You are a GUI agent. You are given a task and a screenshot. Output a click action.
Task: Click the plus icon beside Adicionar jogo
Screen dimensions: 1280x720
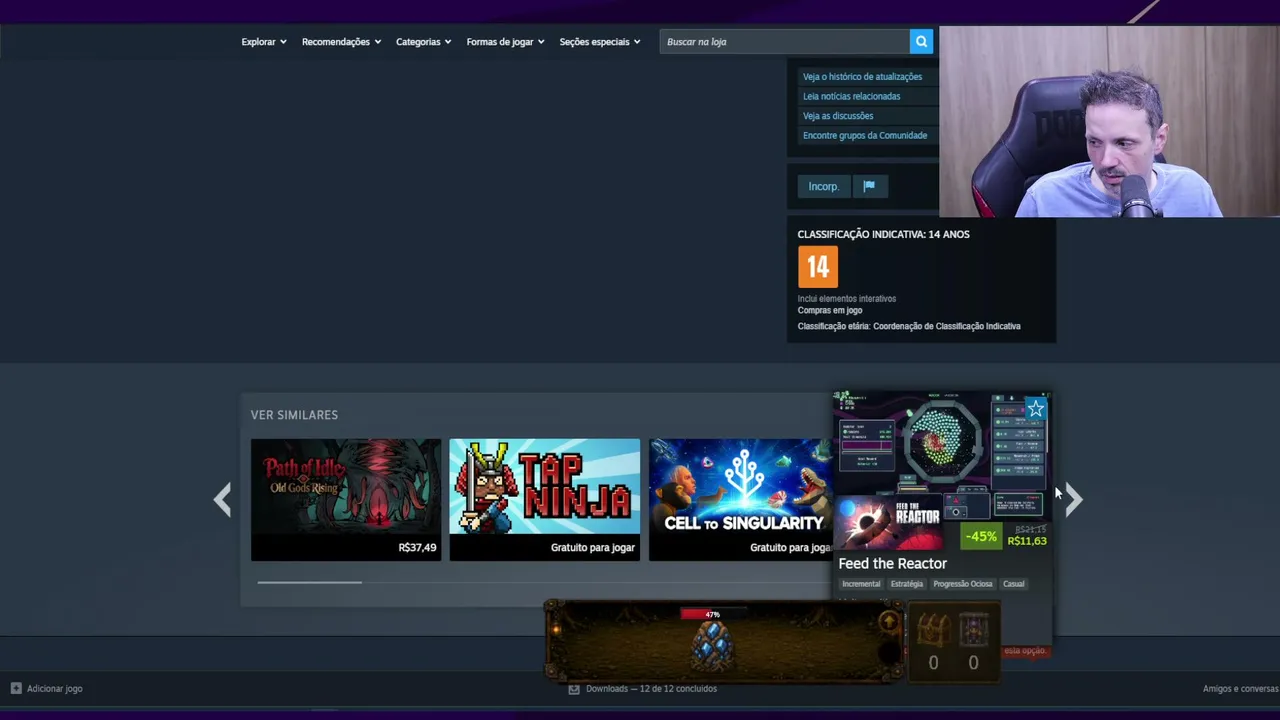point(16,688)
